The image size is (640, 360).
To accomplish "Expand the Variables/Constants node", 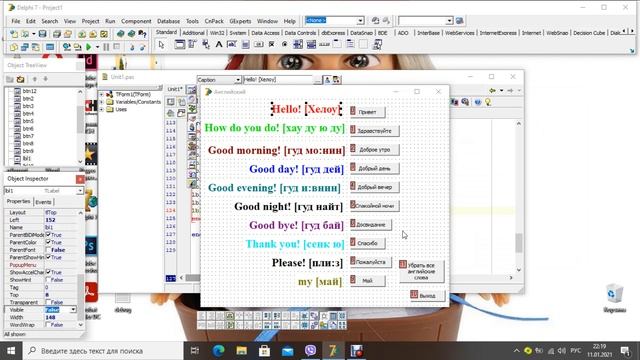I will tap(102, 102).
